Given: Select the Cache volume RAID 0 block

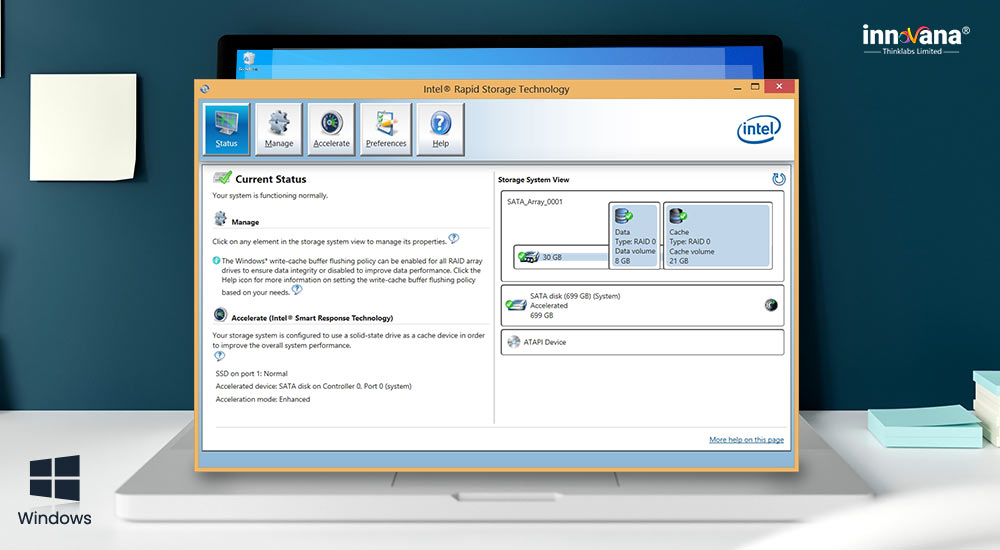Looking at the screenshot, I should tap(717, 236).
